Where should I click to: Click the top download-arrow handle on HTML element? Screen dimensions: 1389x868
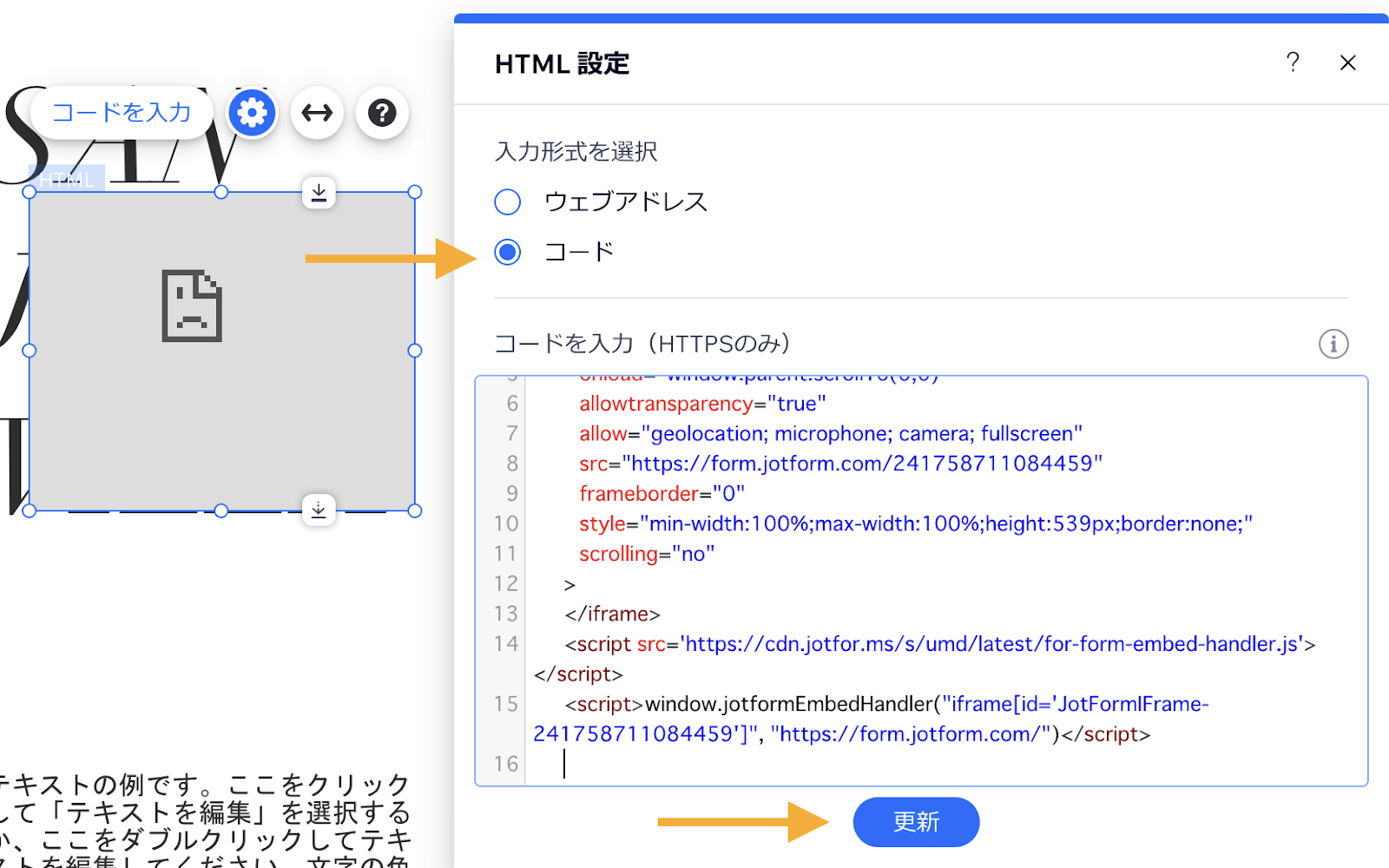[319, 193]
